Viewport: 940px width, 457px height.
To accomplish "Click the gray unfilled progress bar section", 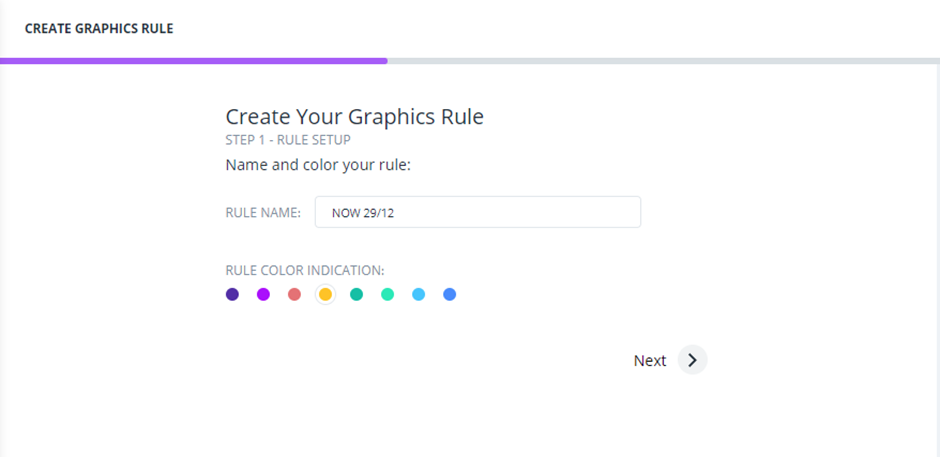I will (662, 61).
